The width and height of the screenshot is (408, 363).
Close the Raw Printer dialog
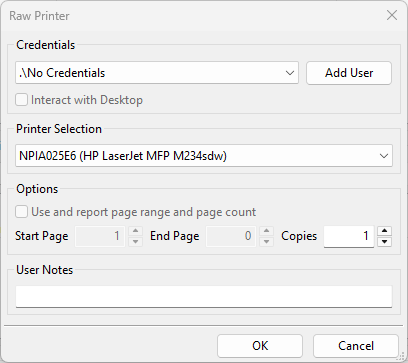pos(392,15)
